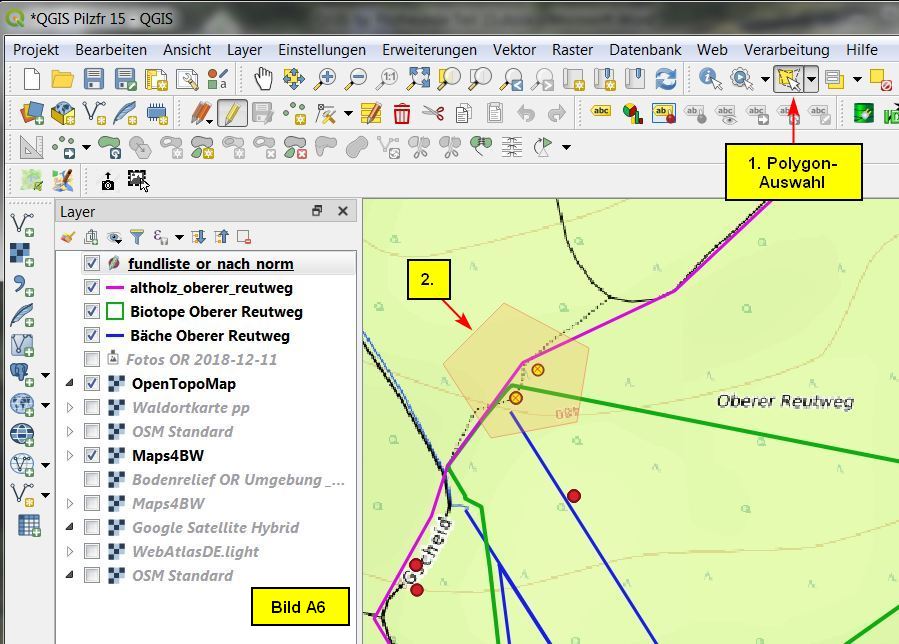899x644 pixels.
Task: Click the Polygon selection tool
Action: point(789,79)
